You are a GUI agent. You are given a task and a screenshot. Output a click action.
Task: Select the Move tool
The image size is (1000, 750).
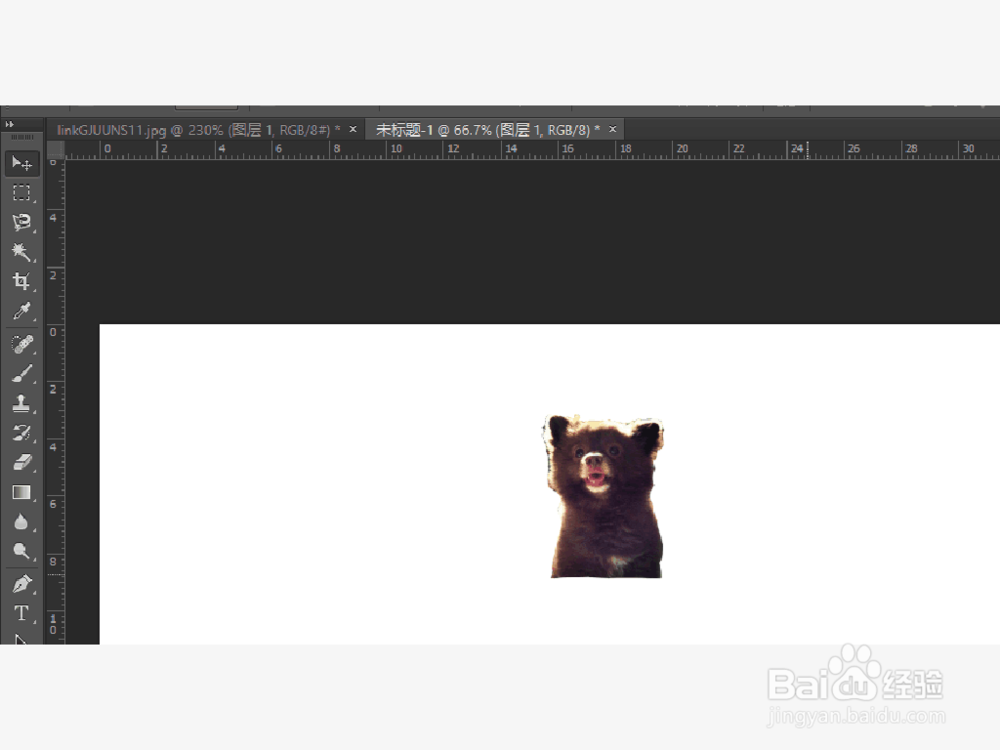22,163
